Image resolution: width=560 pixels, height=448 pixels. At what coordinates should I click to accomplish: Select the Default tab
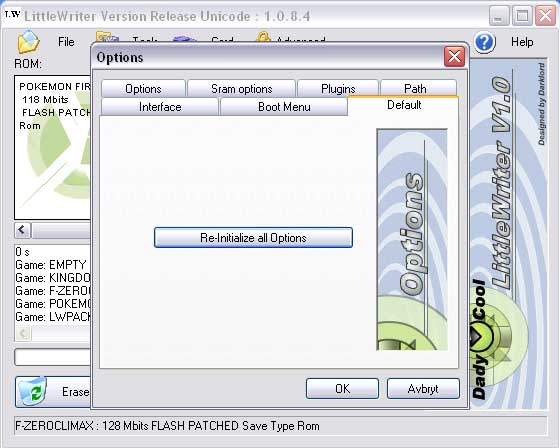[x=404, y=105]
